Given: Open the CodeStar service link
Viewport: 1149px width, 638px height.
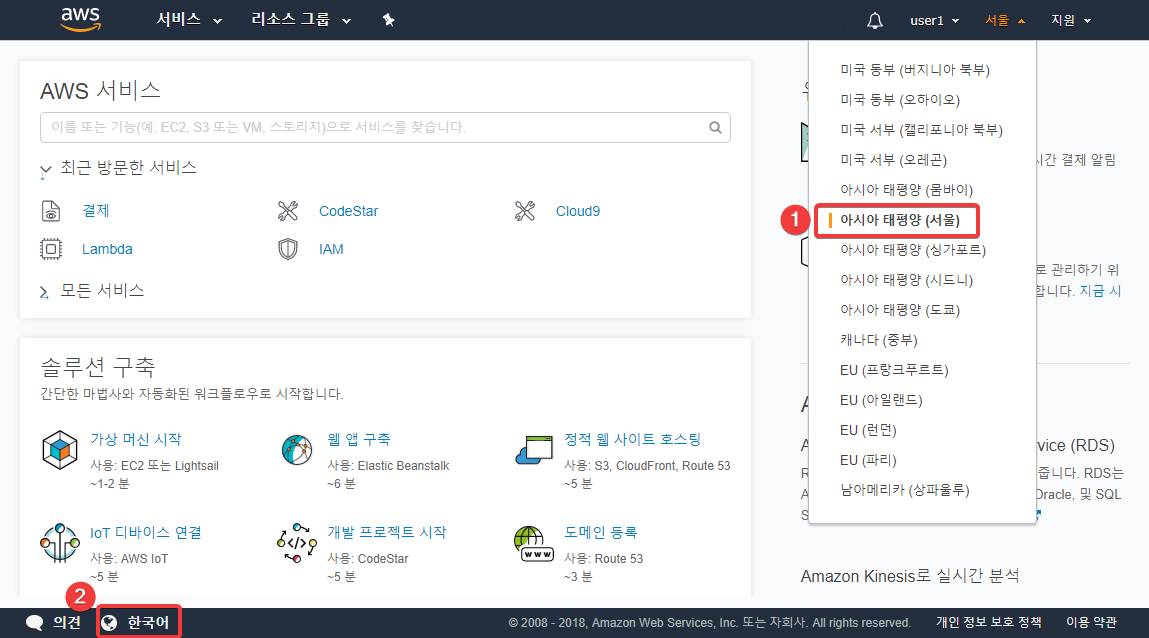Looking at the screenshot, I should tap(348, 211).
